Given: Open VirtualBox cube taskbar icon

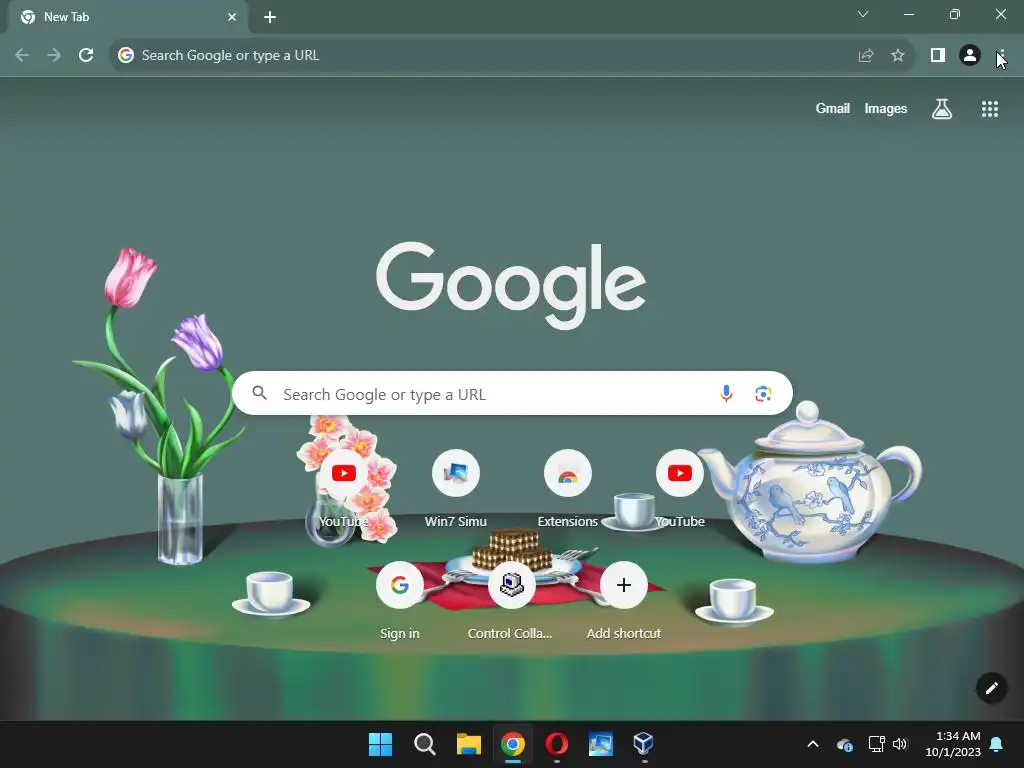Looking at the screenshot, I should click(x=643, y=744).
